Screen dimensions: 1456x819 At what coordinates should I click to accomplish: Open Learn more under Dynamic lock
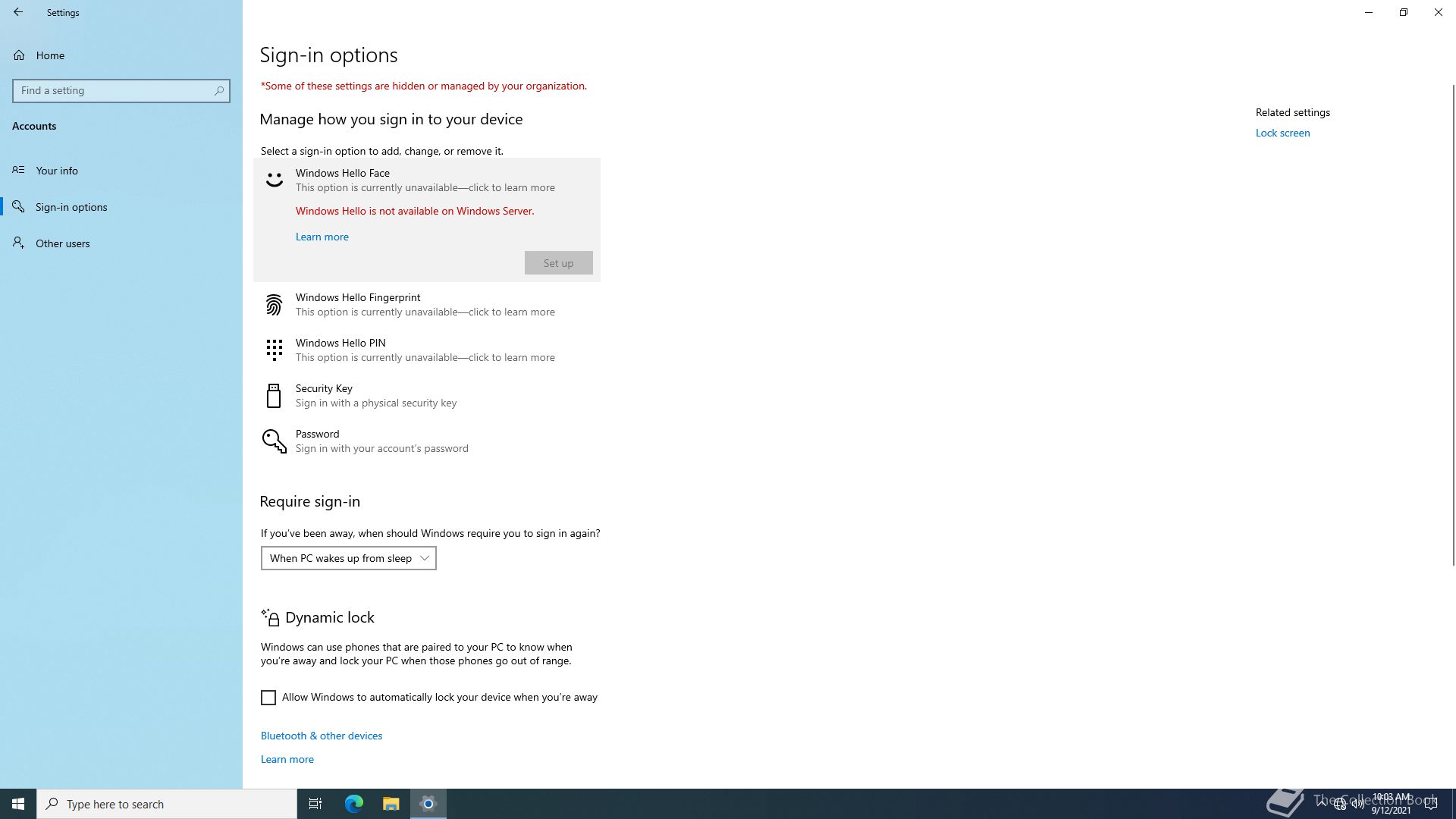click(287, 759)
